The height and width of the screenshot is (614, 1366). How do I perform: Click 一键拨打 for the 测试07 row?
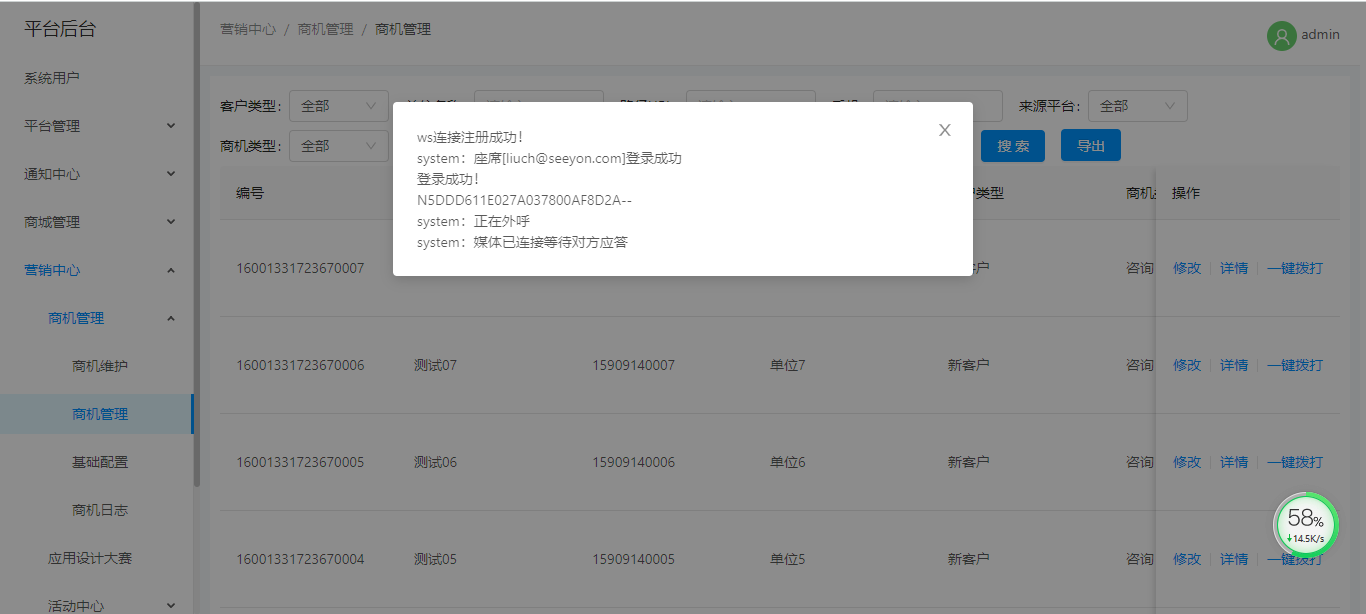[x=1295, y=365]
